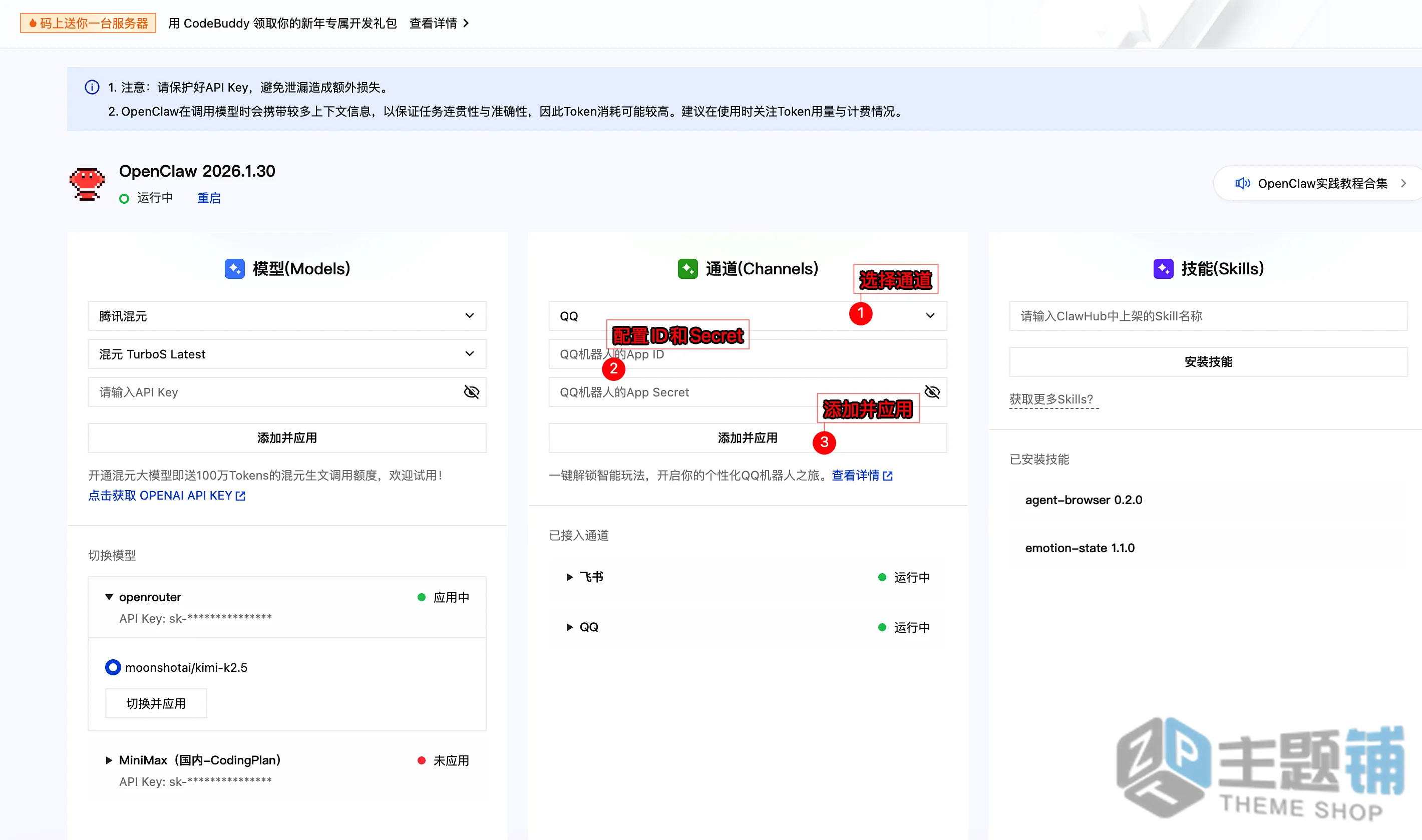Click the 模型(Models) panel heading

point(301,269)
